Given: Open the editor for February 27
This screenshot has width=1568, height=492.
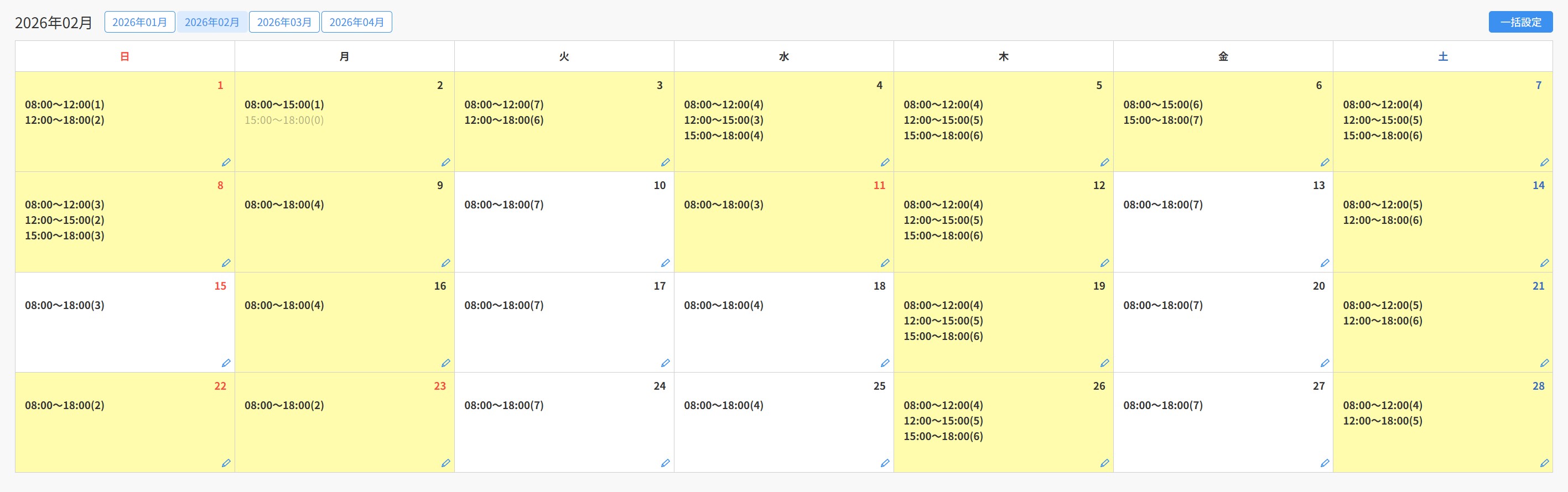Looking at the screenshot, I should point(1324,463).
